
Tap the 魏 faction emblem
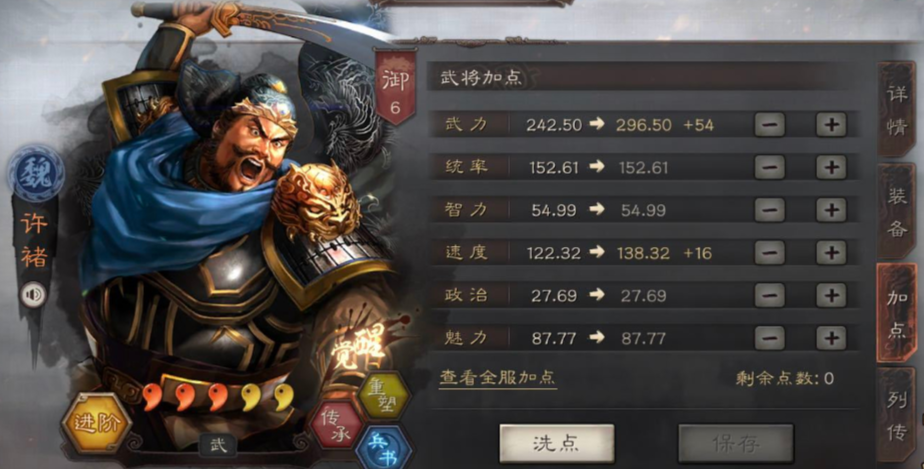(37, 173)
